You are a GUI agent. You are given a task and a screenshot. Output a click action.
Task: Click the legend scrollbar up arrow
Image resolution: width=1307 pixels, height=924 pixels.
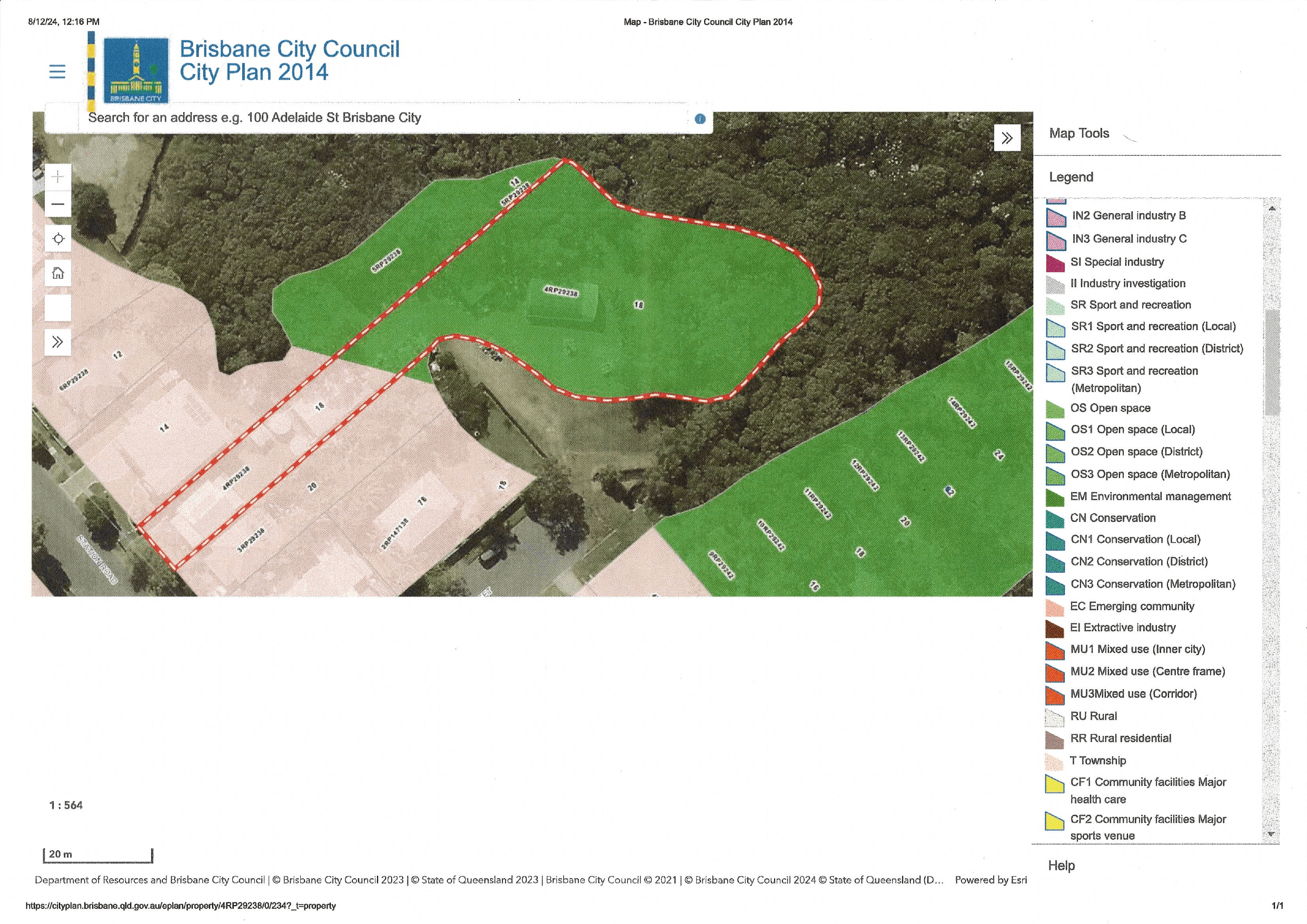[1272, 208]
